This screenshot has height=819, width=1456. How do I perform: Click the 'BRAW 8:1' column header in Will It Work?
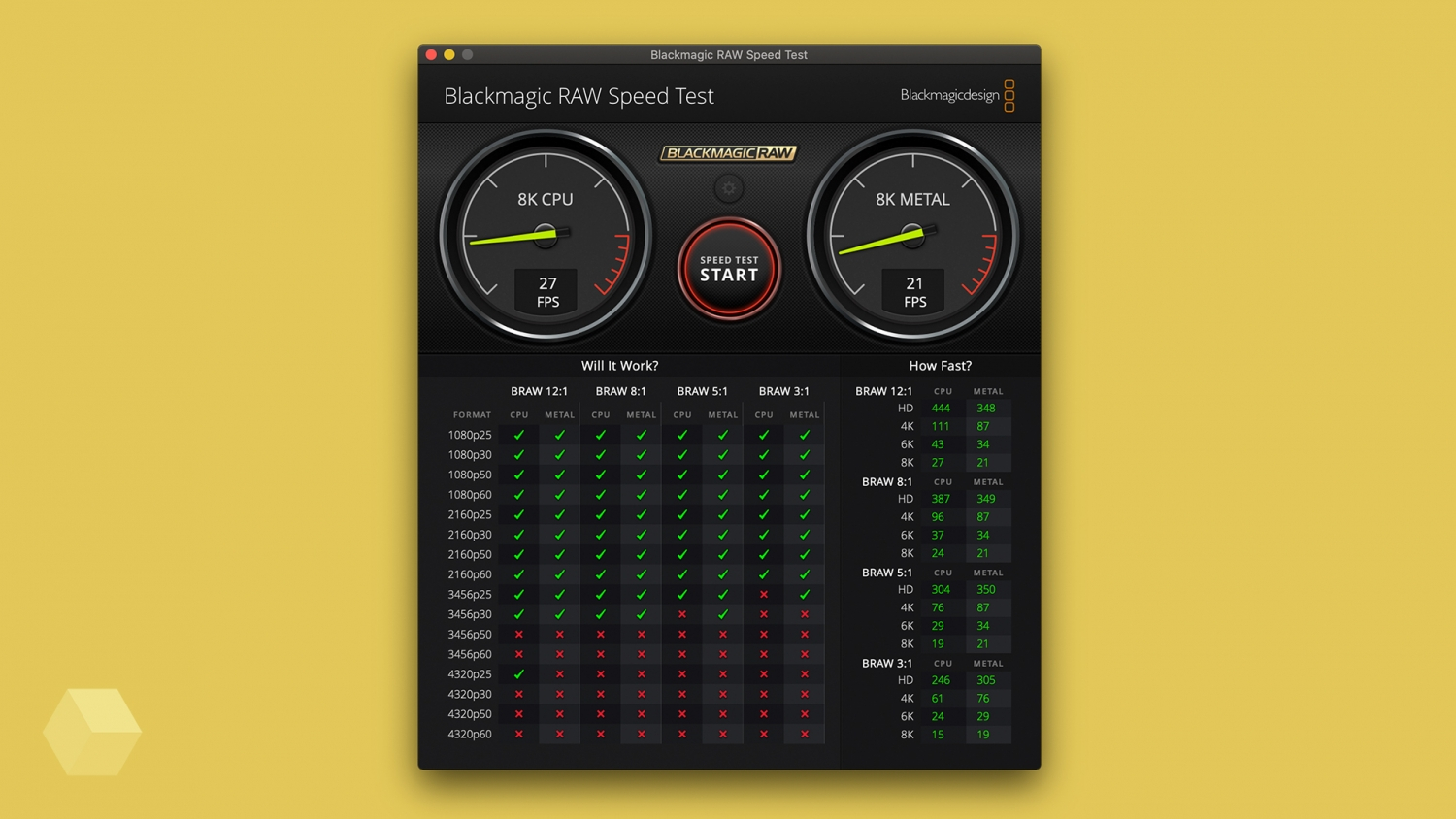tap(620, 391)
